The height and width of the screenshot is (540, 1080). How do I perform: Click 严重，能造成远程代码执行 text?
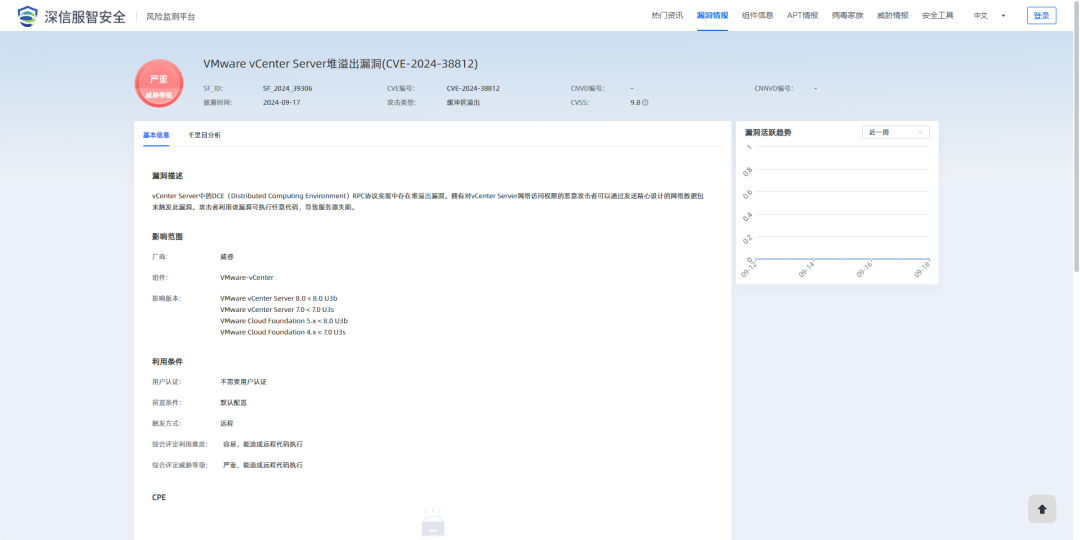pyautogui.click(x=262, y=466)
